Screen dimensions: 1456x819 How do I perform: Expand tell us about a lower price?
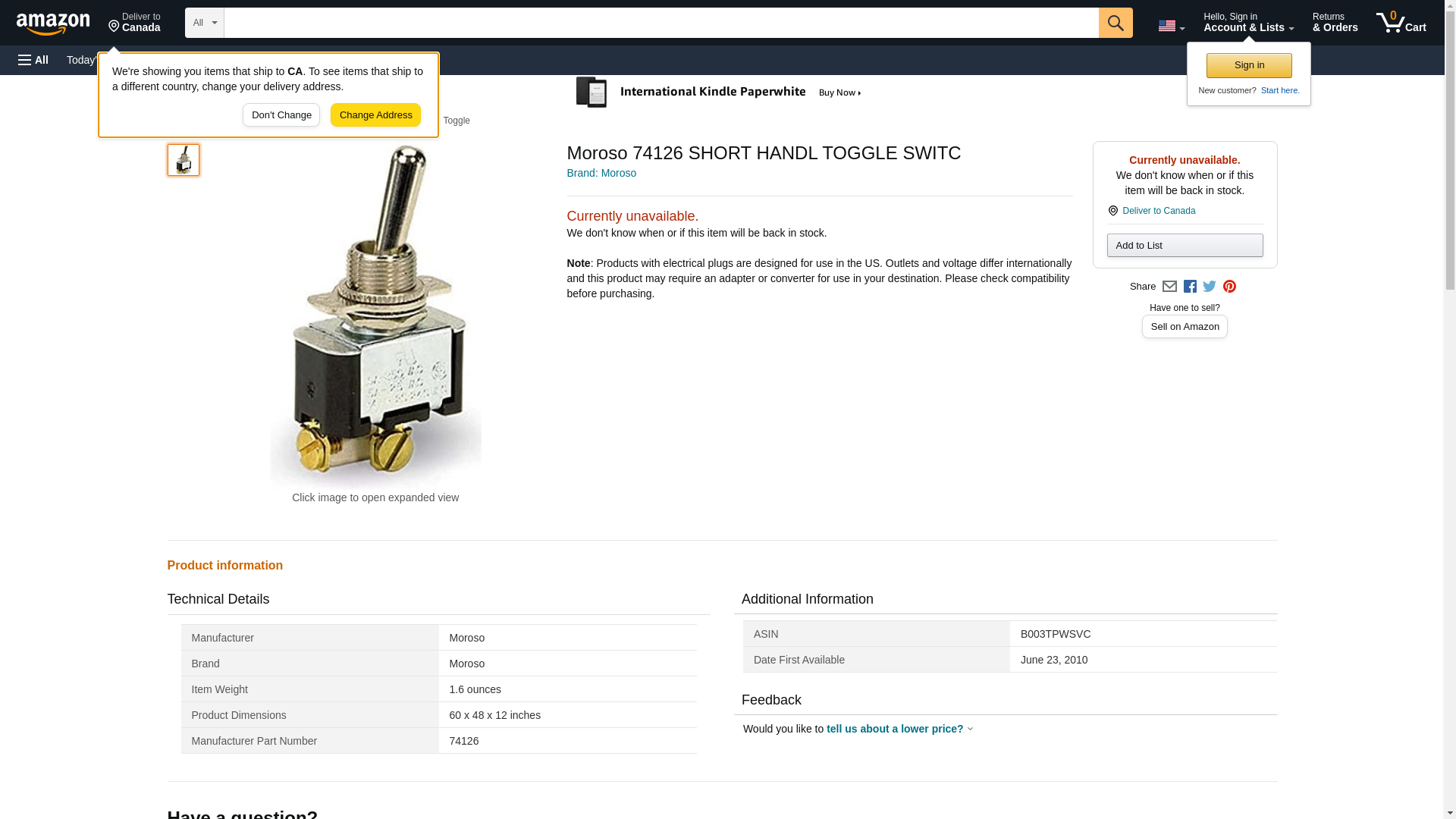[899, 729]
